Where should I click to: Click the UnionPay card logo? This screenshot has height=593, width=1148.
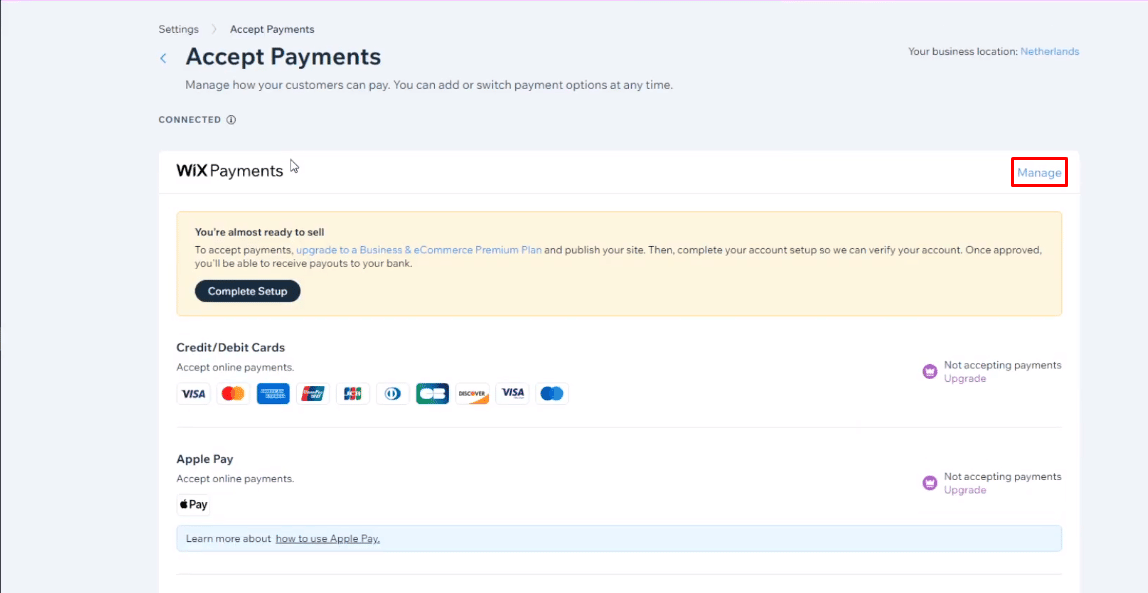[x=313, y=394]
